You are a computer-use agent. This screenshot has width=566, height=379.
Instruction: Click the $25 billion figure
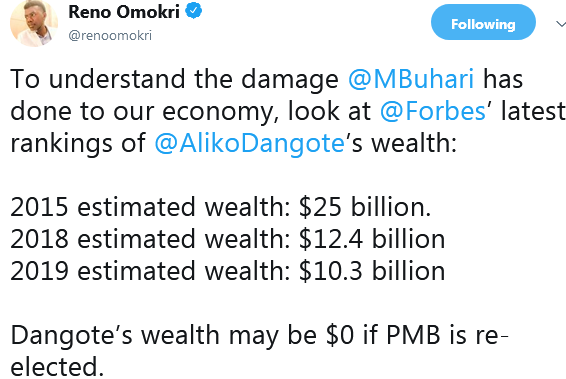(365, 207)
